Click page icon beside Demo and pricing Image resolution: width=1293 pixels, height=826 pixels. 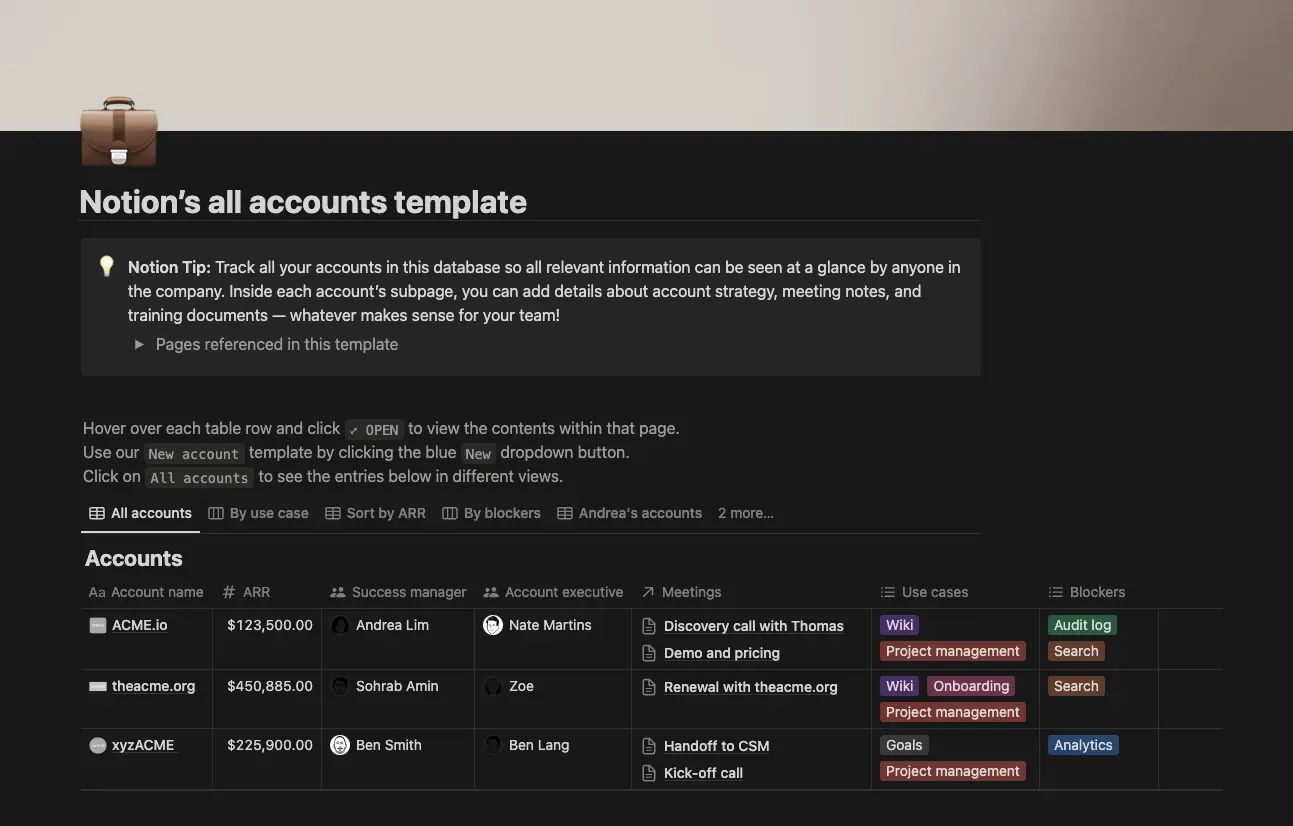648,653
